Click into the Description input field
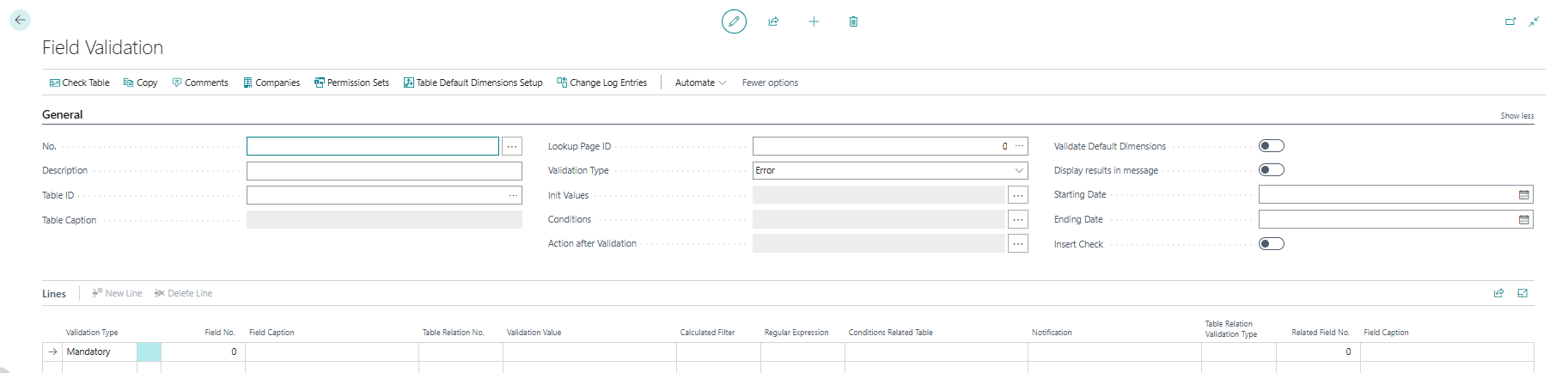The image size is (1568, 373). (x=383, y=171)
